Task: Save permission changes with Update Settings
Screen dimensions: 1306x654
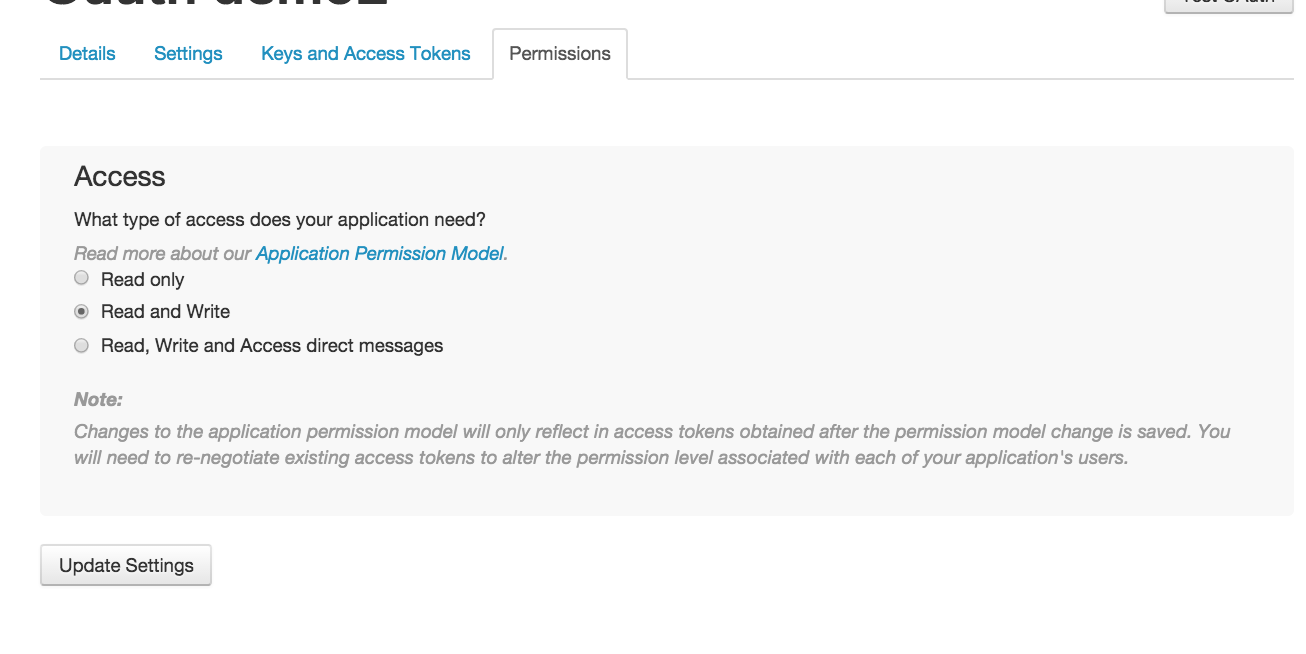Action: click(x=125, y=564)
